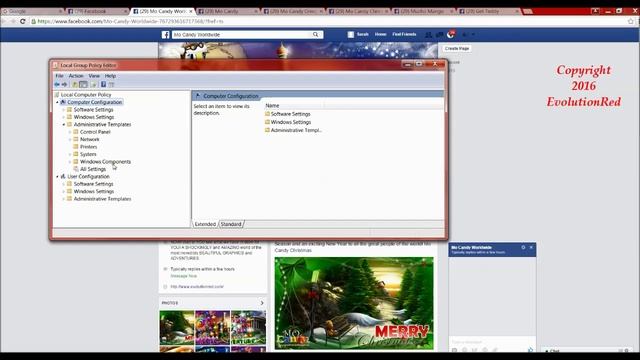The width and height of the screenshot is (640, 360).
Task: Click chat window gear options icon
Action: [x=523, y=247]
